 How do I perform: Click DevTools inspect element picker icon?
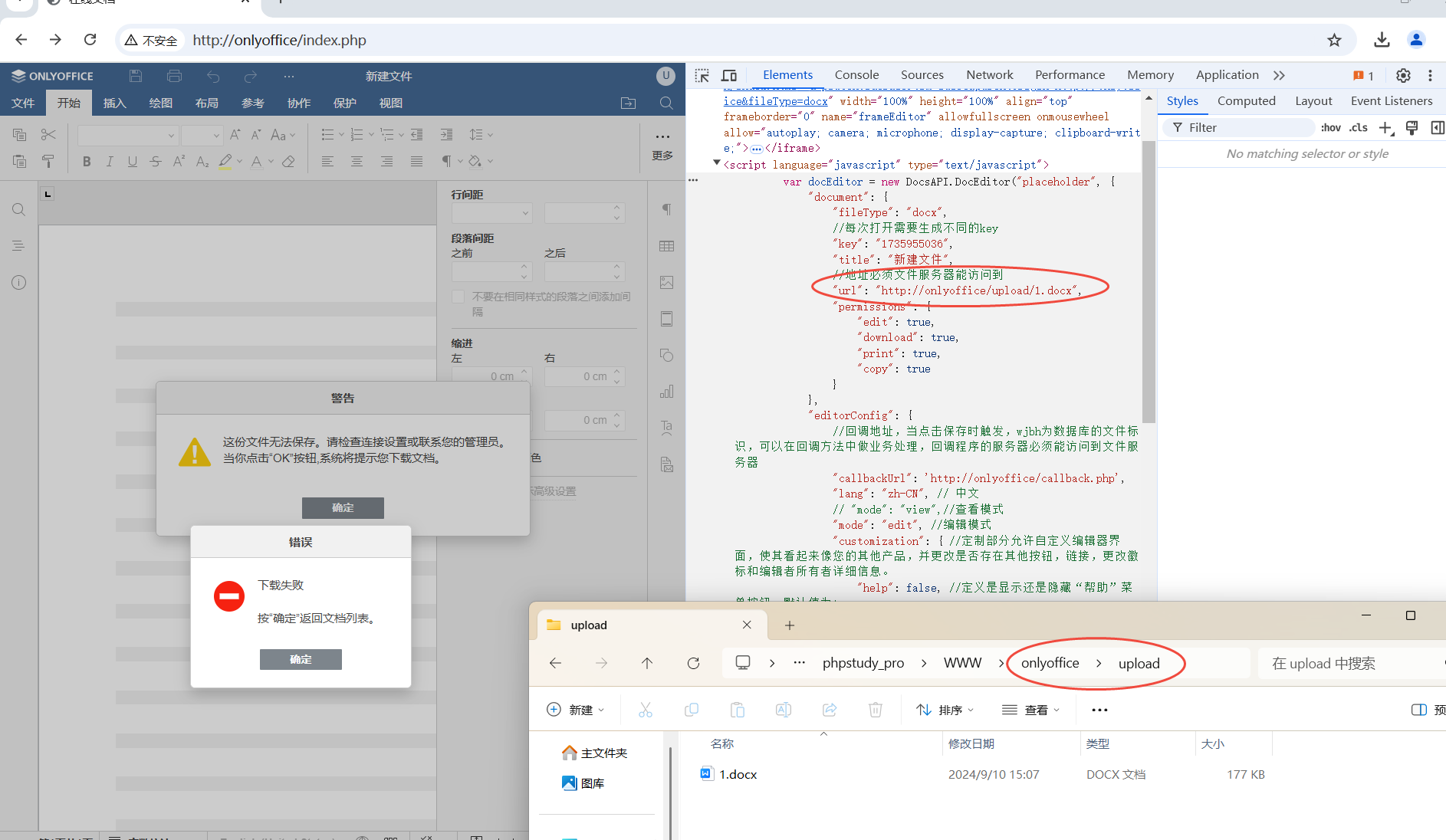[702, 75]
